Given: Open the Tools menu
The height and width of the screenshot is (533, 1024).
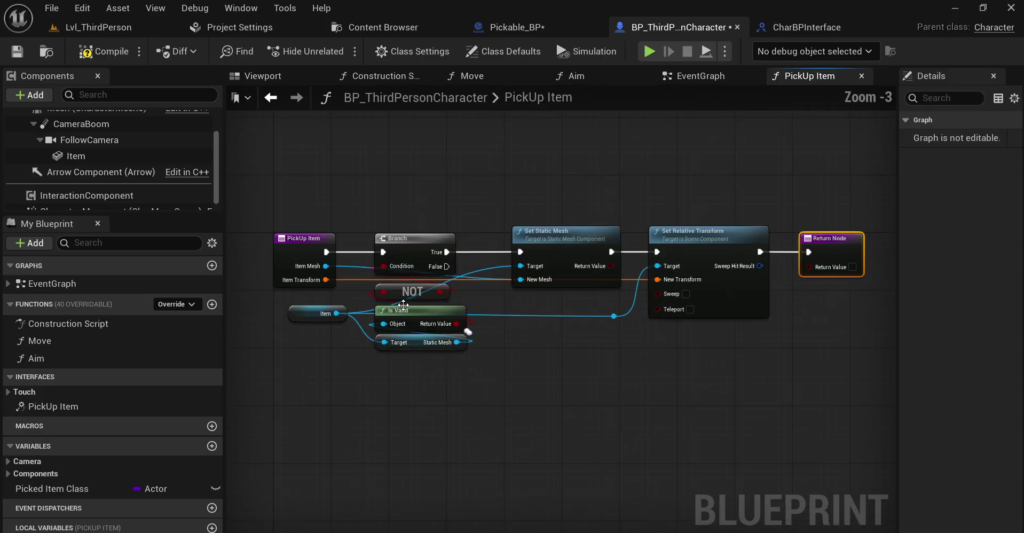Looking at the screenshot, I should tap(285, 8).
